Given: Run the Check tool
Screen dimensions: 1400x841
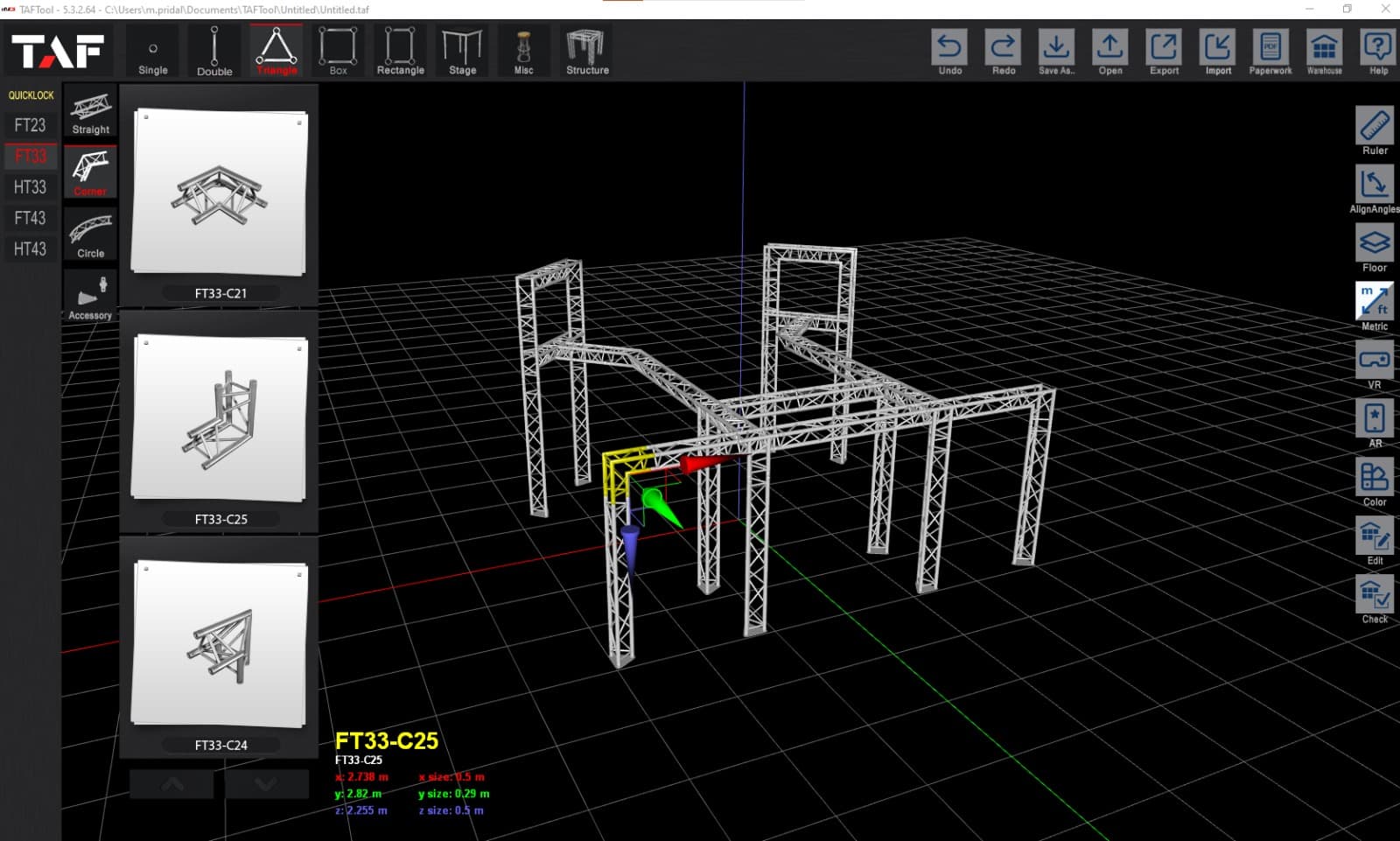Looking at the screenshot, I should click(x=1375, y=600).
